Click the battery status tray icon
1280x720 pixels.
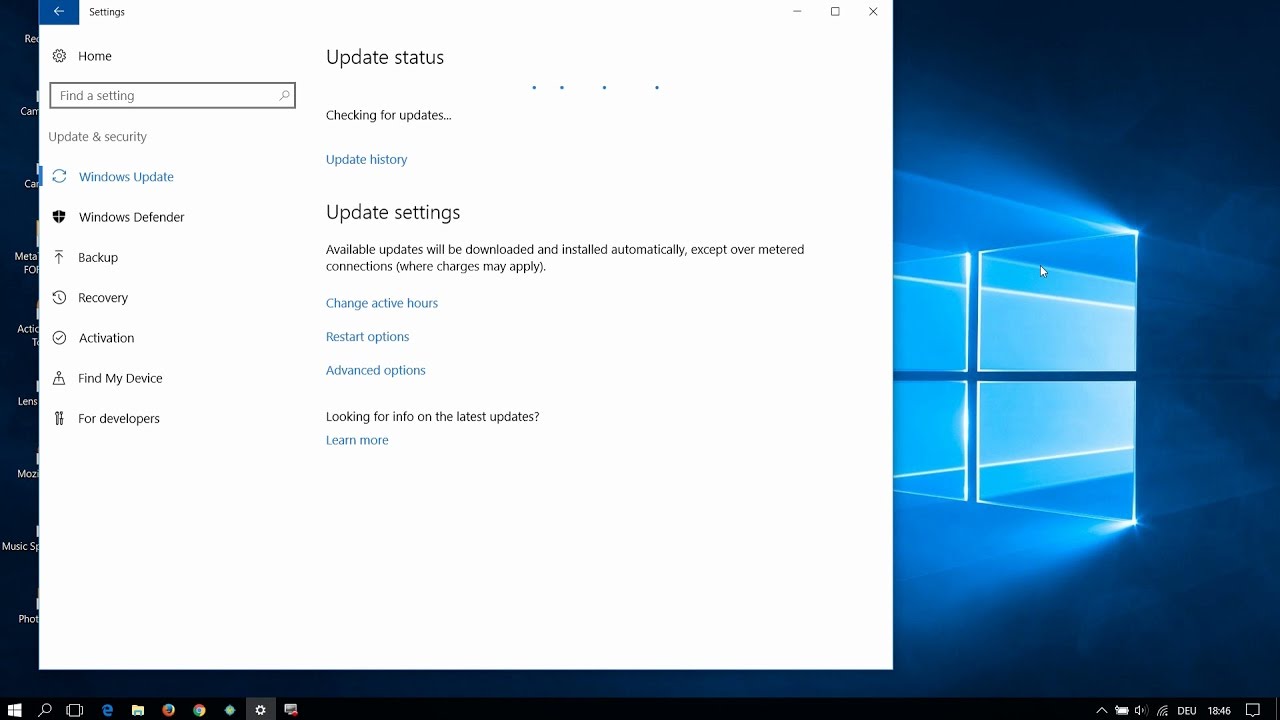pyautogui.click(x=1122, y=711)
